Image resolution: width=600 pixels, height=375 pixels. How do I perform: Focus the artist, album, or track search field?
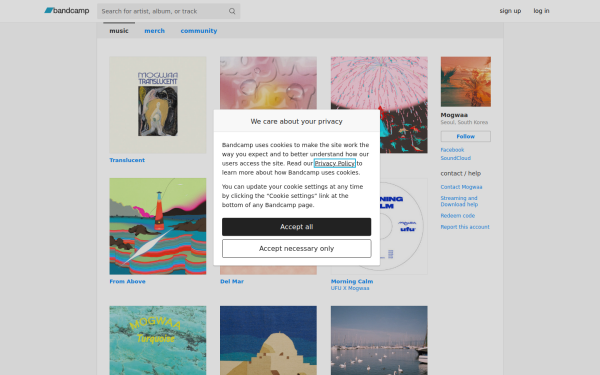click(168, 11)
